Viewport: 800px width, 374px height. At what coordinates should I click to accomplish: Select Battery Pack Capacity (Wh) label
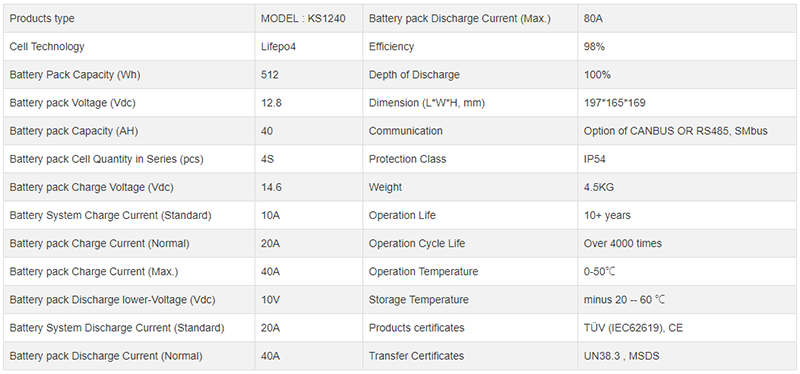75,74
